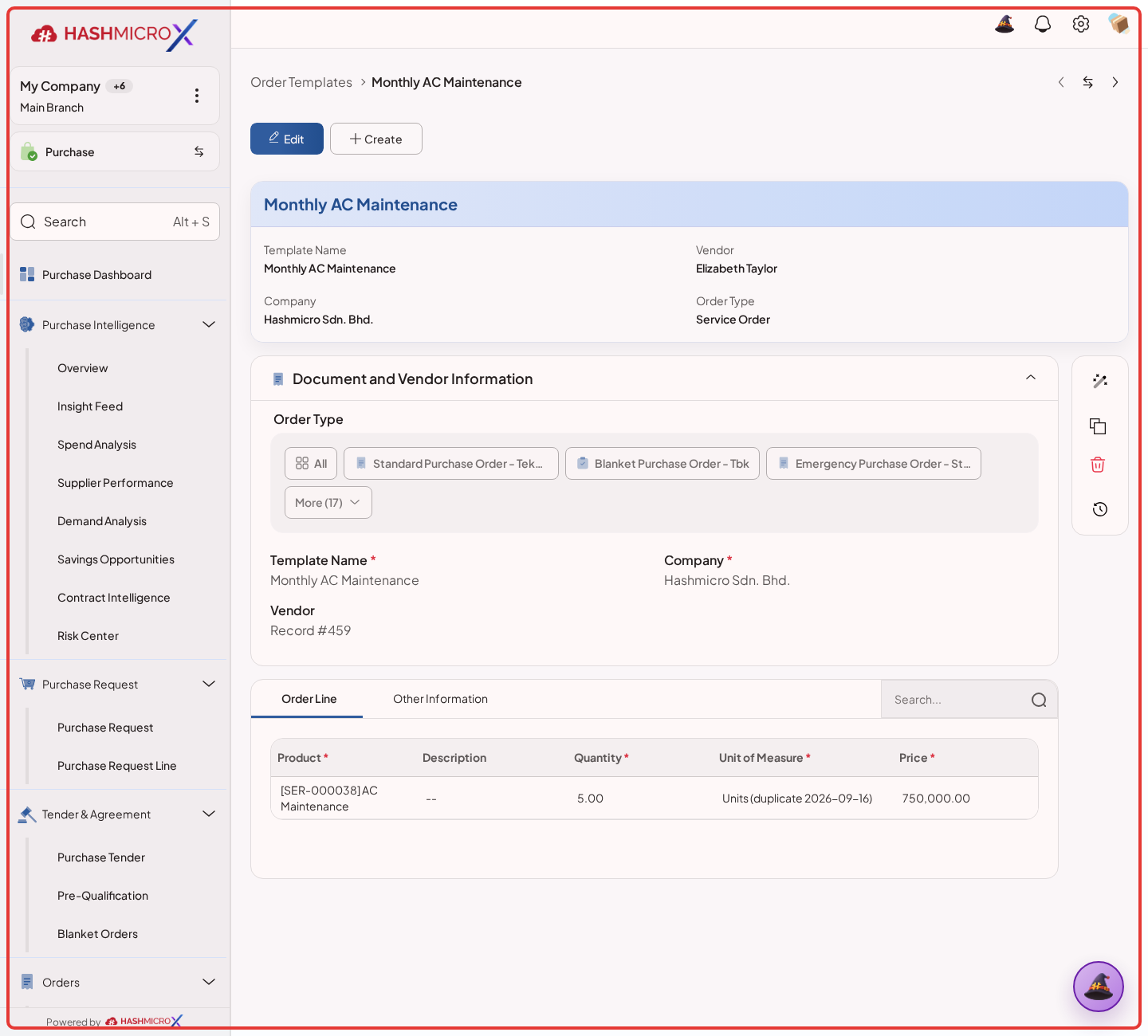
Task: Go to next record arrow
Action: (x=1115, y=82)
